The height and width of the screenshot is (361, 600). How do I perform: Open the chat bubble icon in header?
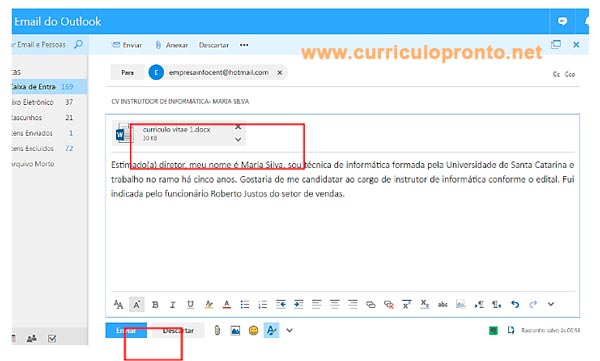point(562,21)
